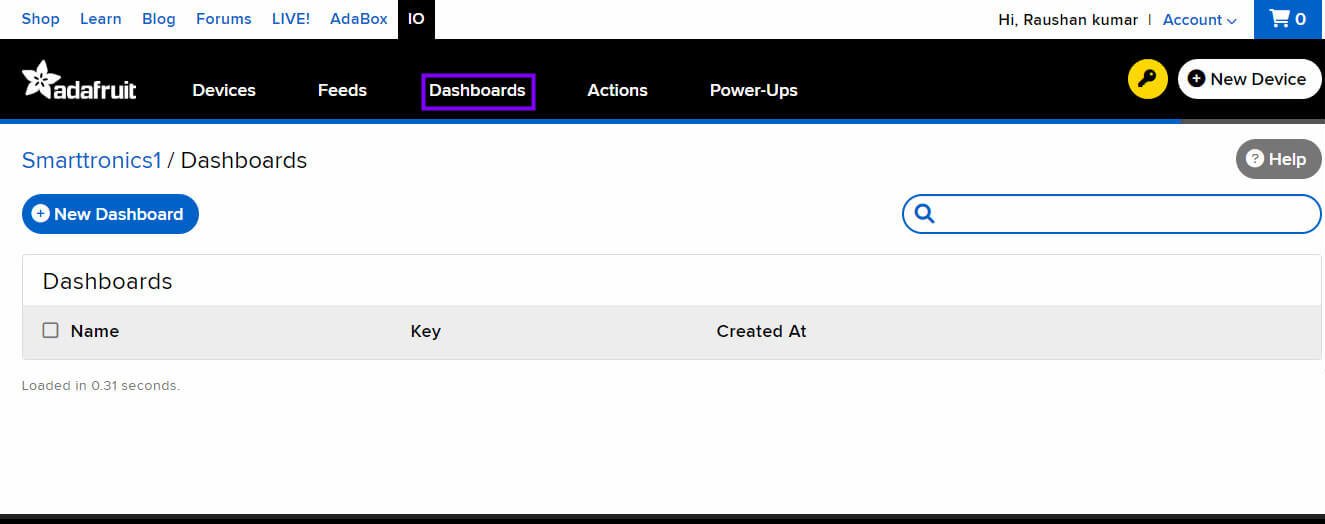Expand the Account dropdown
The image size is (1325, 524).
pos(1199,19)
